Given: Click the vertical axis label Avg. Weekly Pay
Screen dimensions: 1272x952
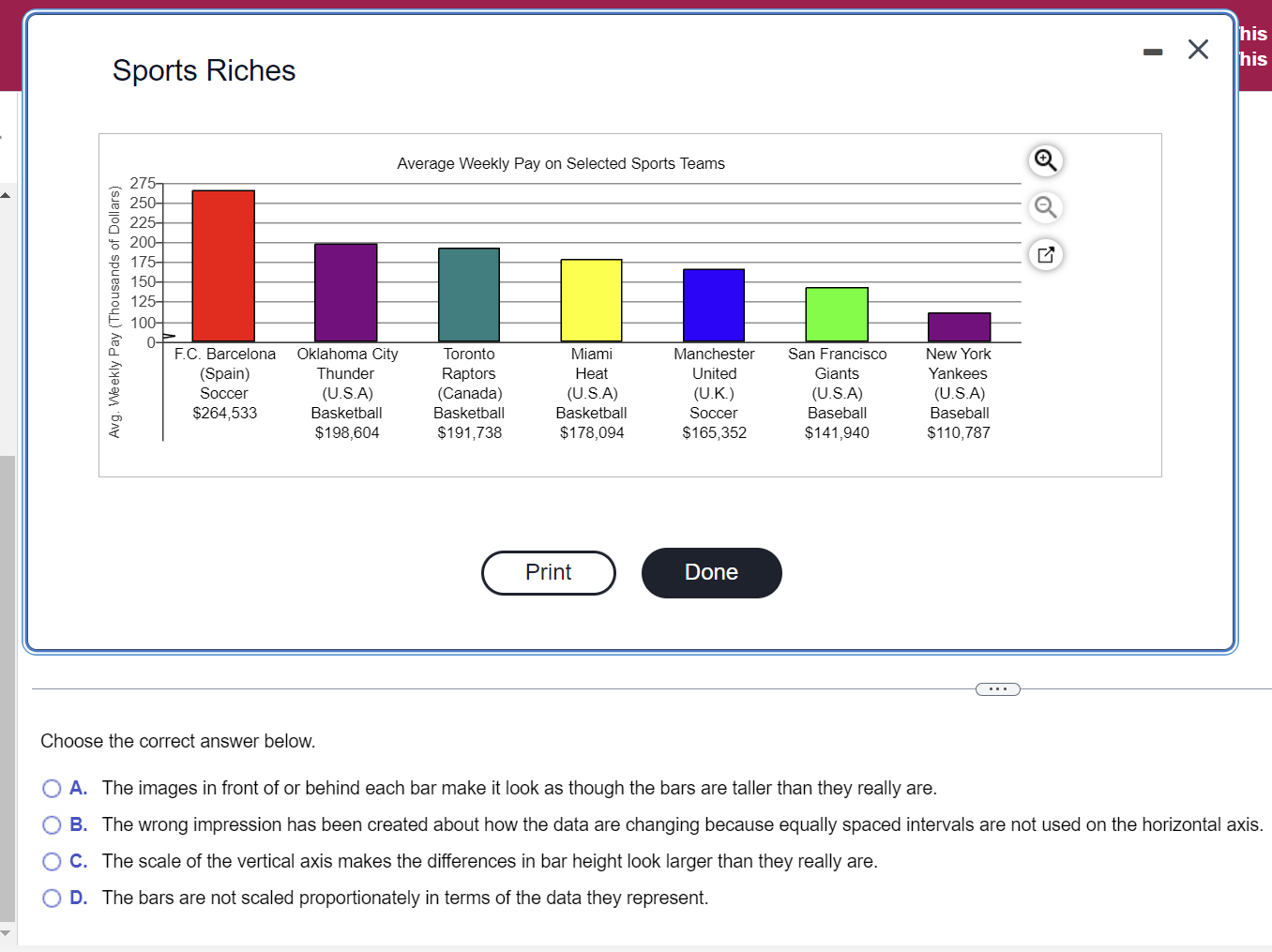Looking at the screenshot, I should pos(114,312).
